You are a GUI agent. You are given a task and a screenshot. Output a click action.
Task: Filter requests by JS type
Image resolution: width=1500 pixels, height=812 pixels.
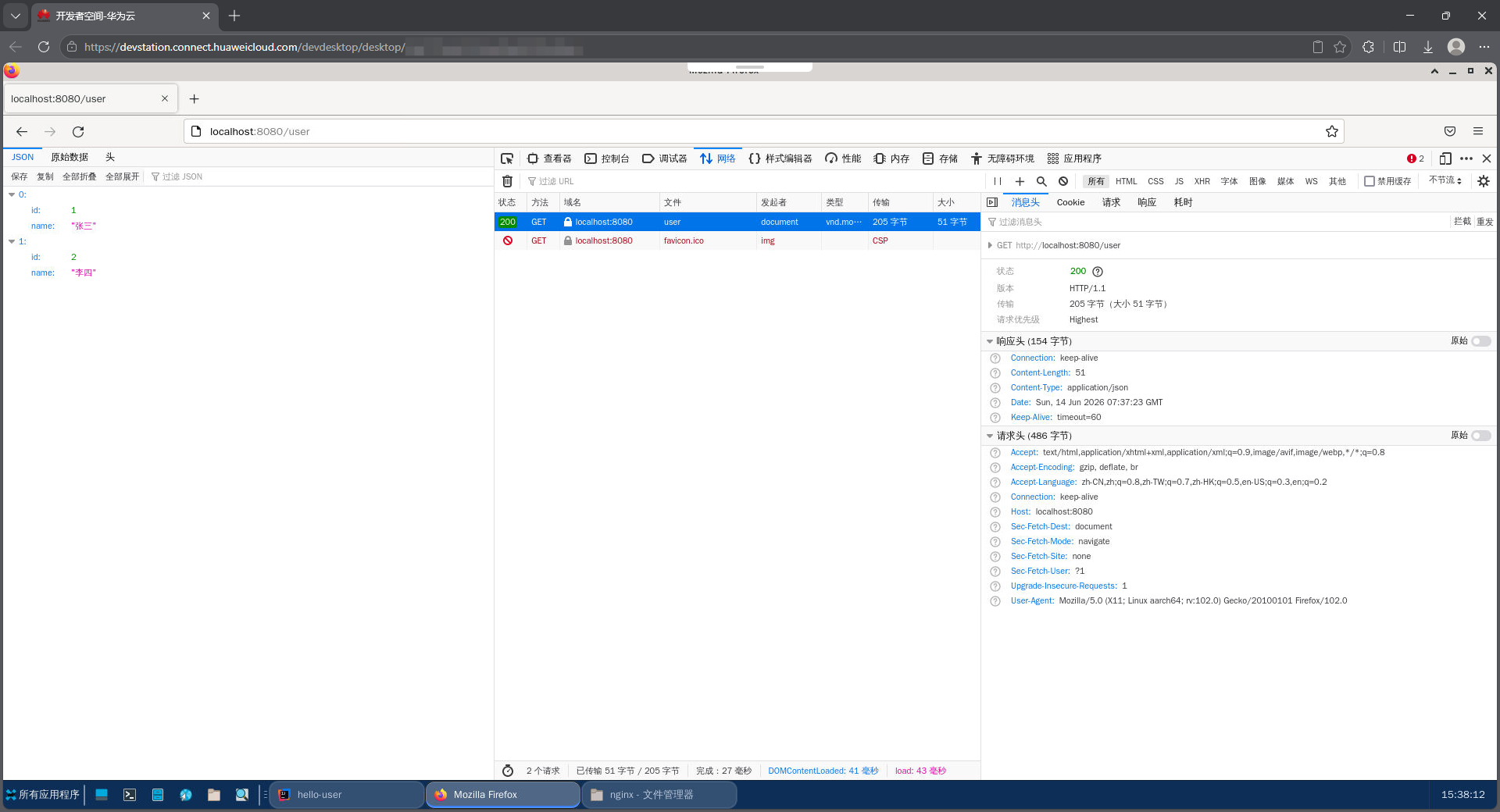[1179, 181]
